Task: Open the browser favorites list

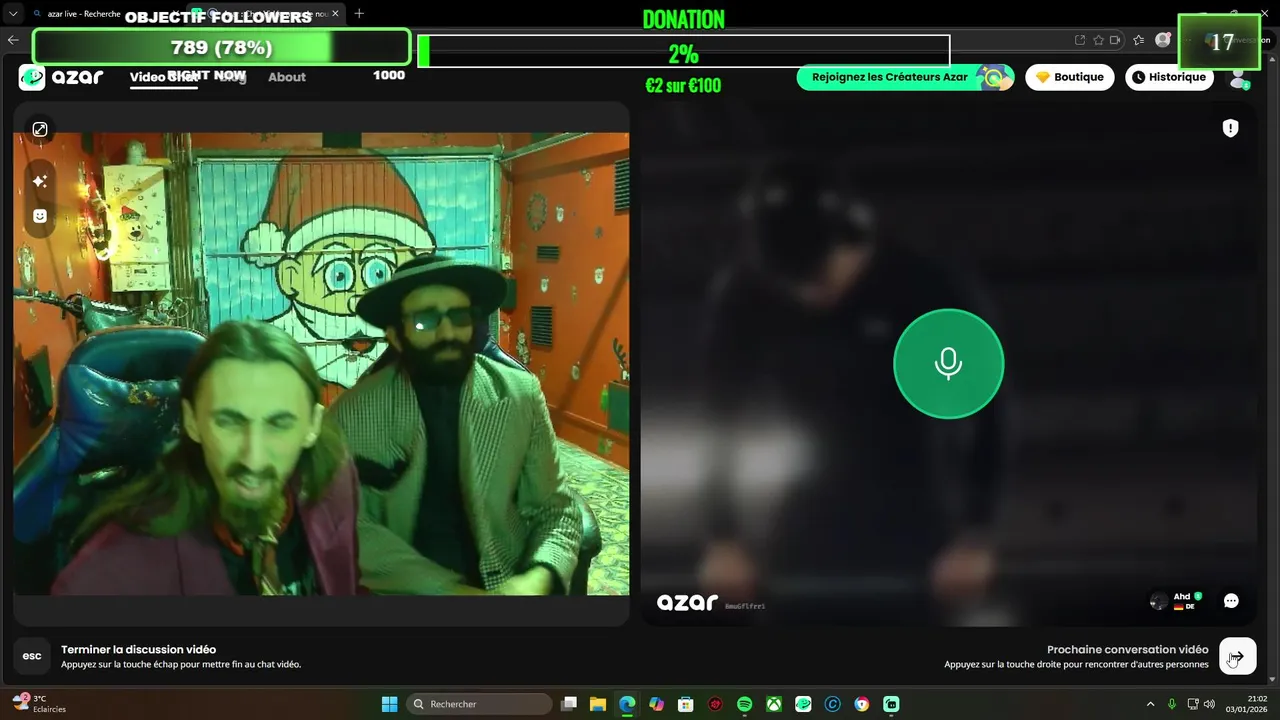Action: tap(1139, 40)
